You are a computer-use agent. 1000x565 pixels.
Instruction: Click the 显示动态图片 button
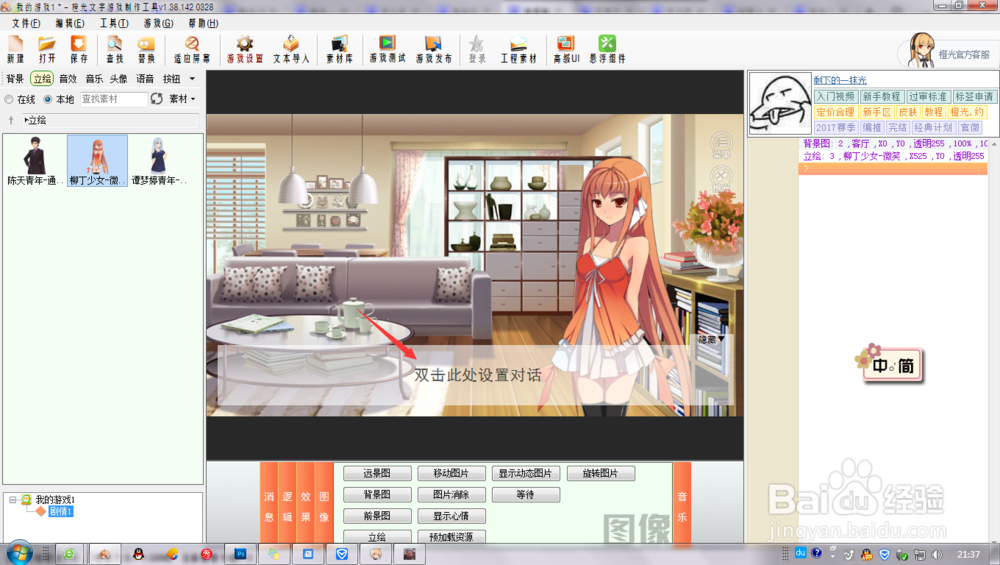[x=526, y=473]
